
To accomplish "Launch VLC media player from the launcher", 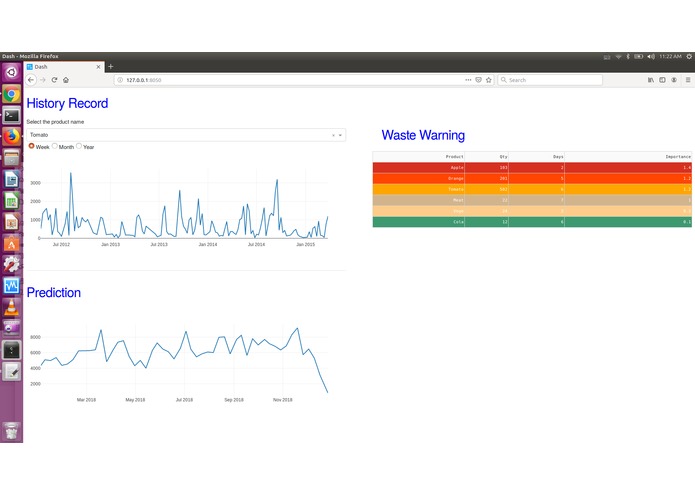I will [x=12, y=307].
